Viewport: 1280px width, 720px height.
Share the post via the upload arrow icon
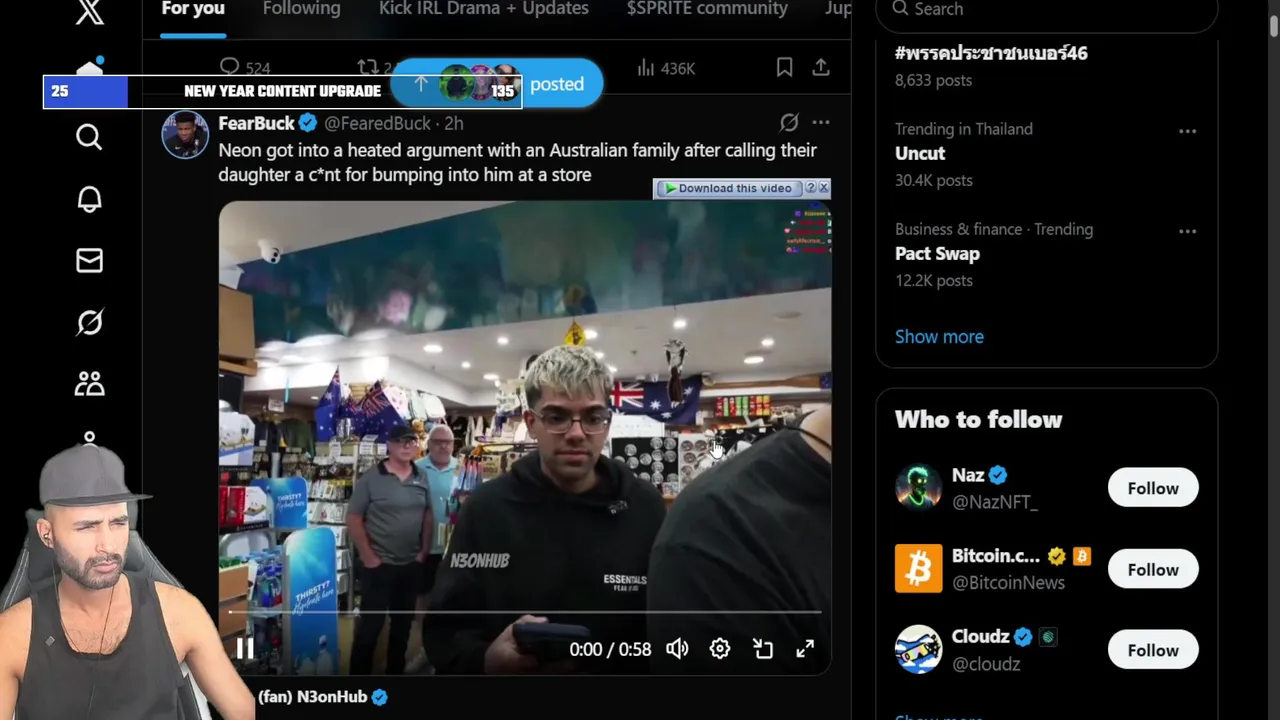pos(821,67)
